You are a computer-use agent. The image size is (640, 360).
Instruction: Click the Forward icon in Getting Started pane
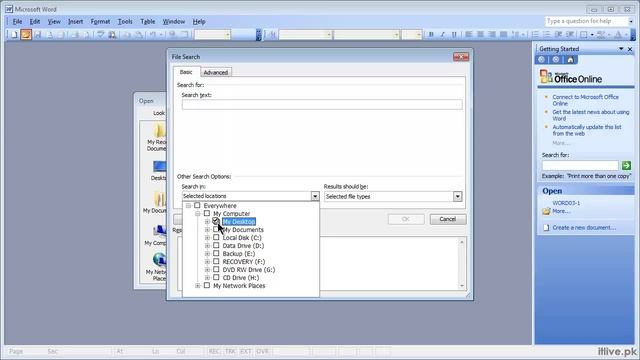pyautogui.click(x=556, y=60)
